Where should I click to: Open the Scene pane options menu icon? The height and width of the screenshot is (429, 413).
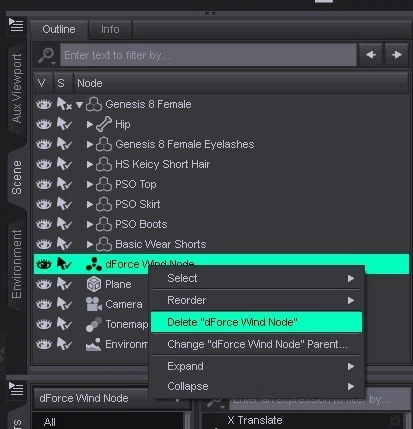click(16, 25)
